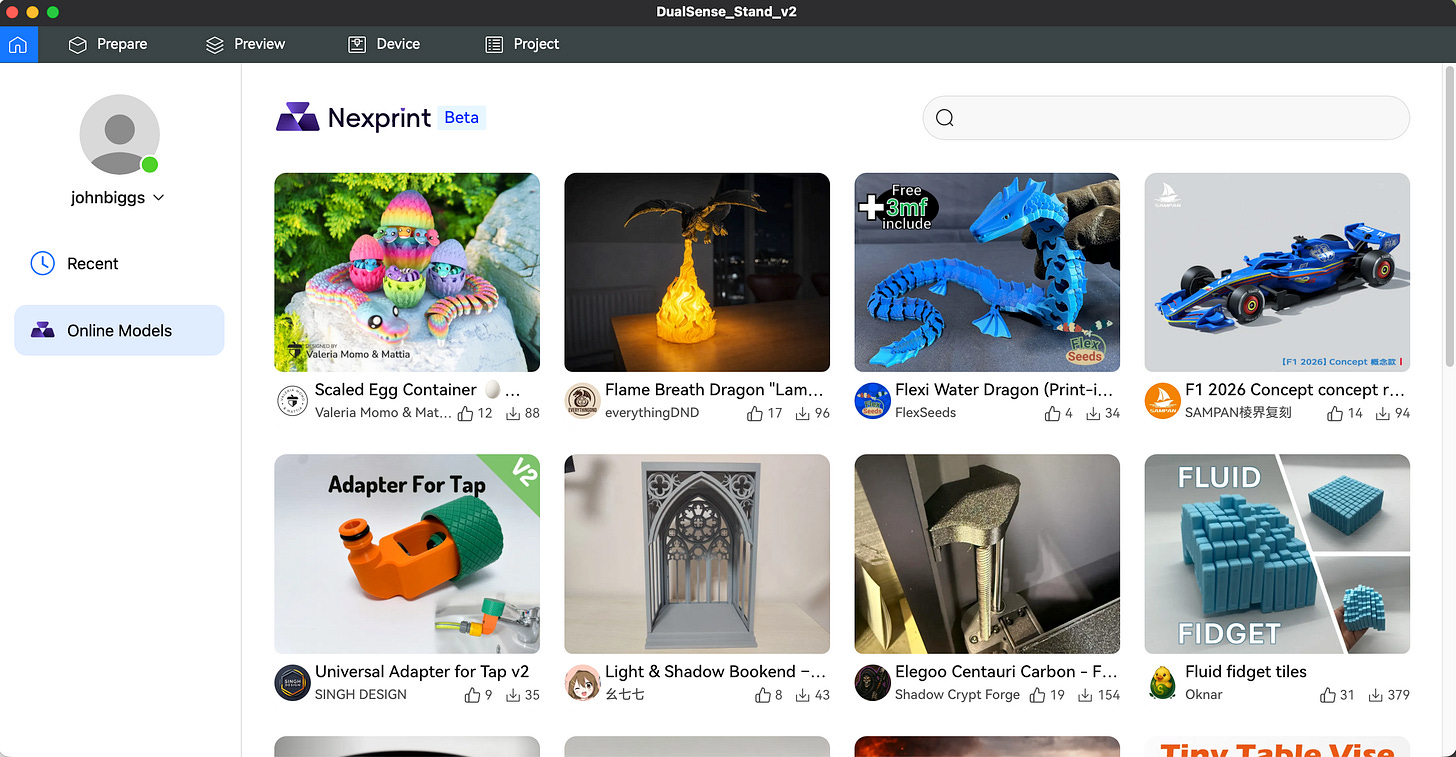The height and width of the screenshot is (757, 1456).
Task: Like the Elegoo Centauri Carbon model
Action: pyautogui.click(x=1038, y=695)
